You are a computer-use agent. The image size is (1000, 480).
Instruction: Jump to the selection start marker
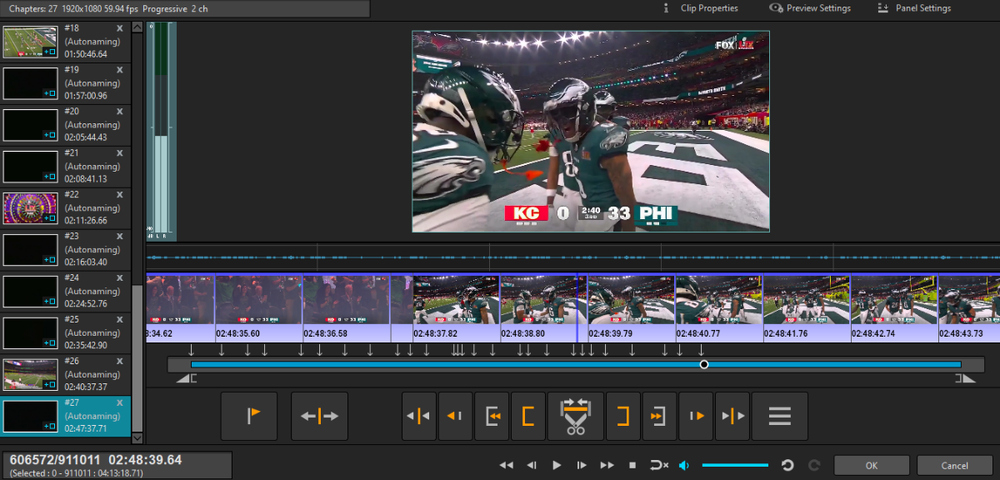click(x=493, y=416)
